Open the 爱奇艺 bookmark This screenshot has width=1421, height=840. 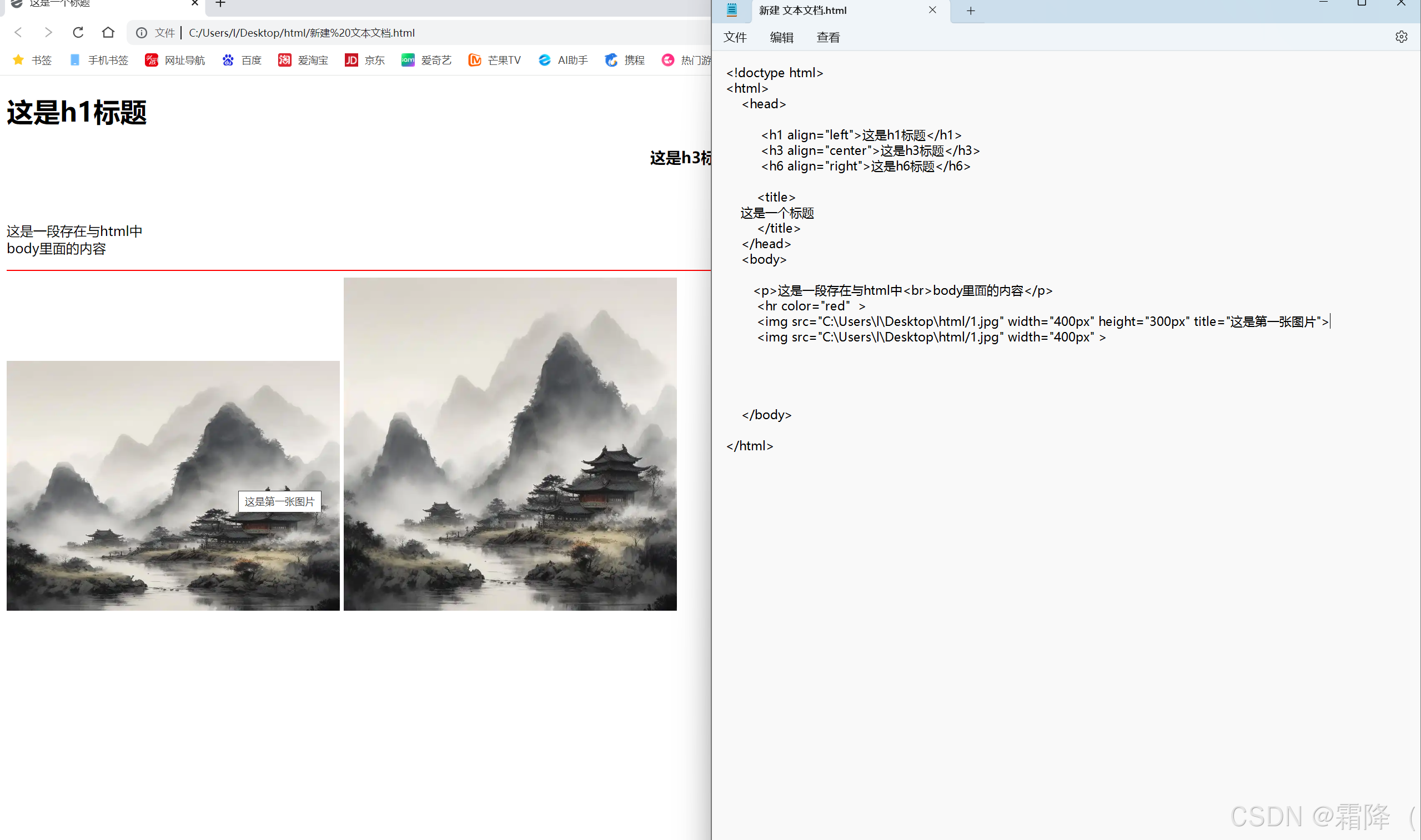click(426, 60)
